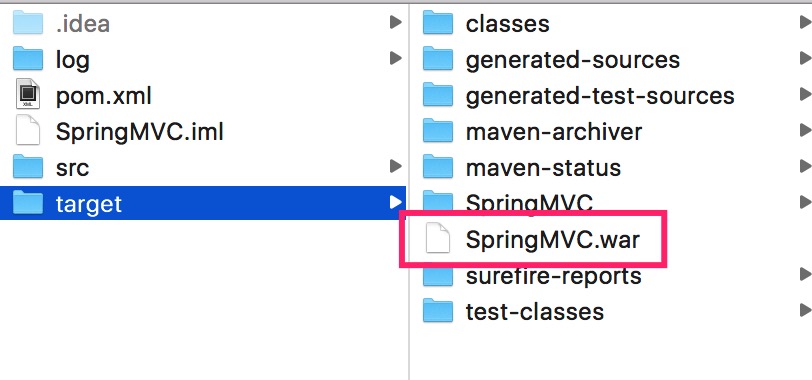Screen dimensions: 812x380
Task: Click the target folder's white arrow
Action: coord(396,202)
